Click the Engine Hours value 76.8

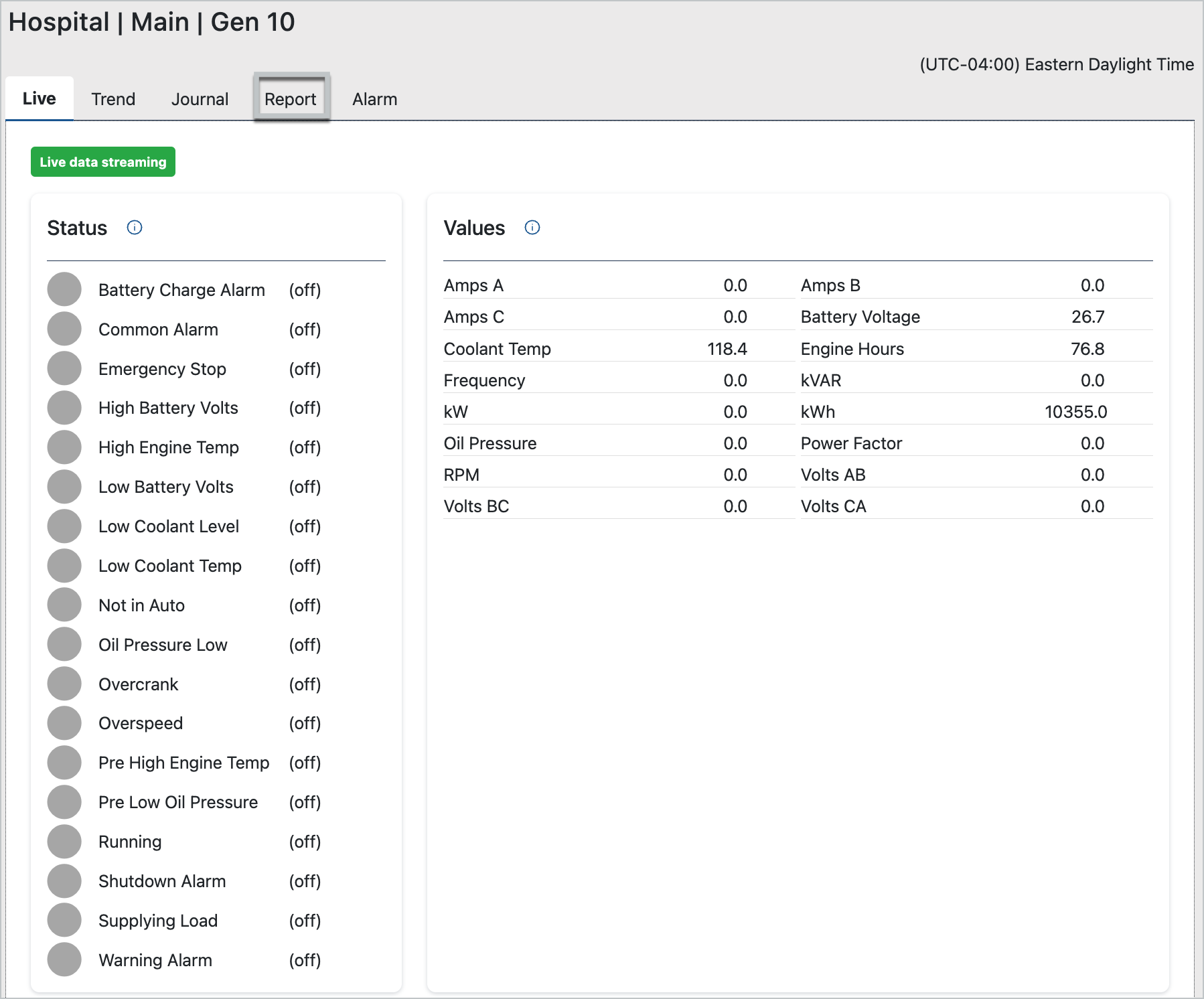(1087, 349)
